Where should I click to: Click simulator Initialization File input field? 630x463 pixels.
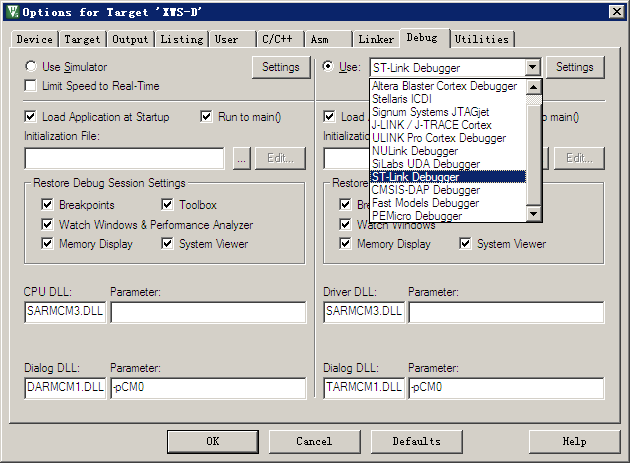click(x=125, y=158)
